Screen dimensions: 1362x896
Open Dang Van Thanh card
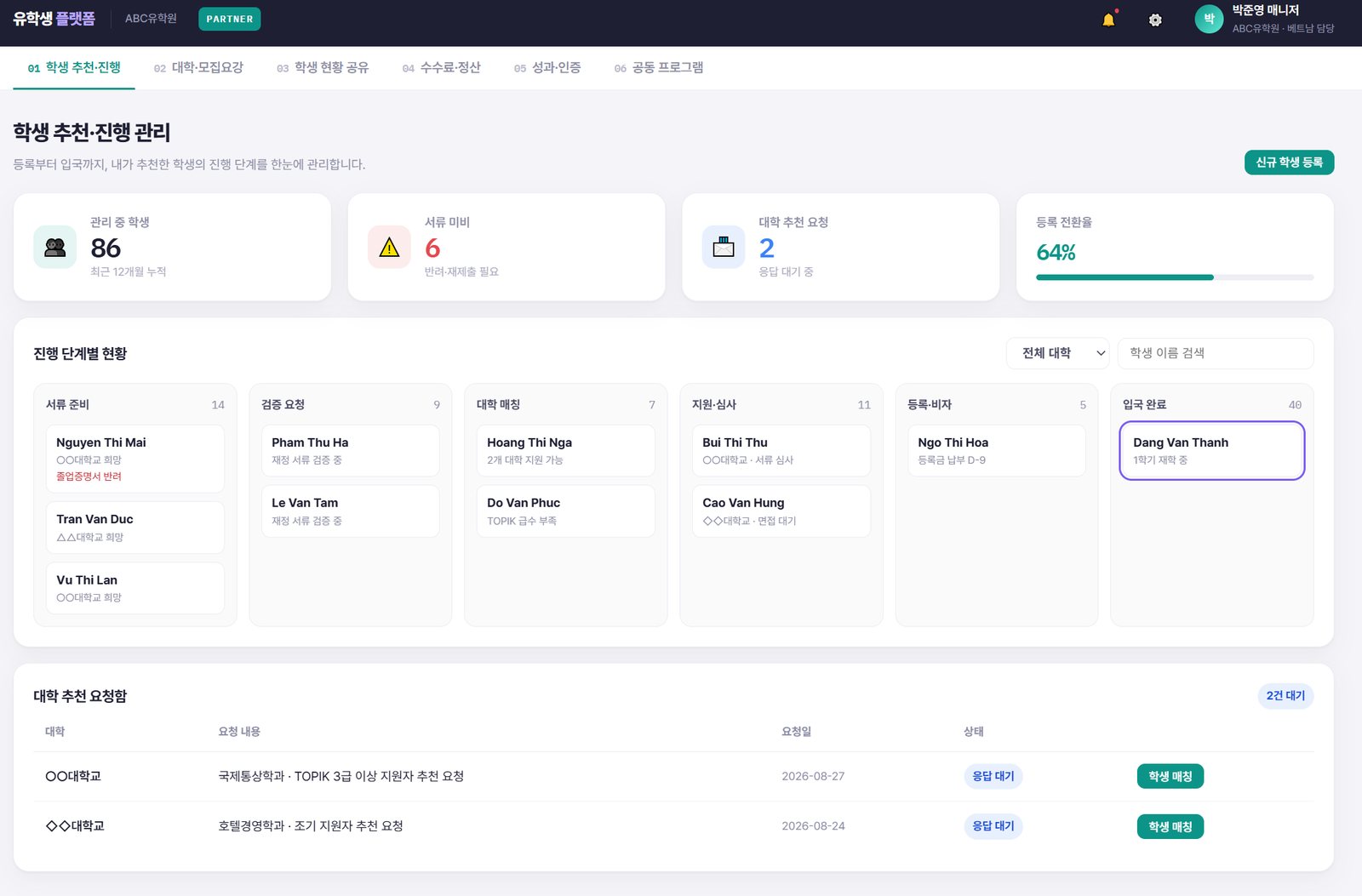[x=1212, y=451]
